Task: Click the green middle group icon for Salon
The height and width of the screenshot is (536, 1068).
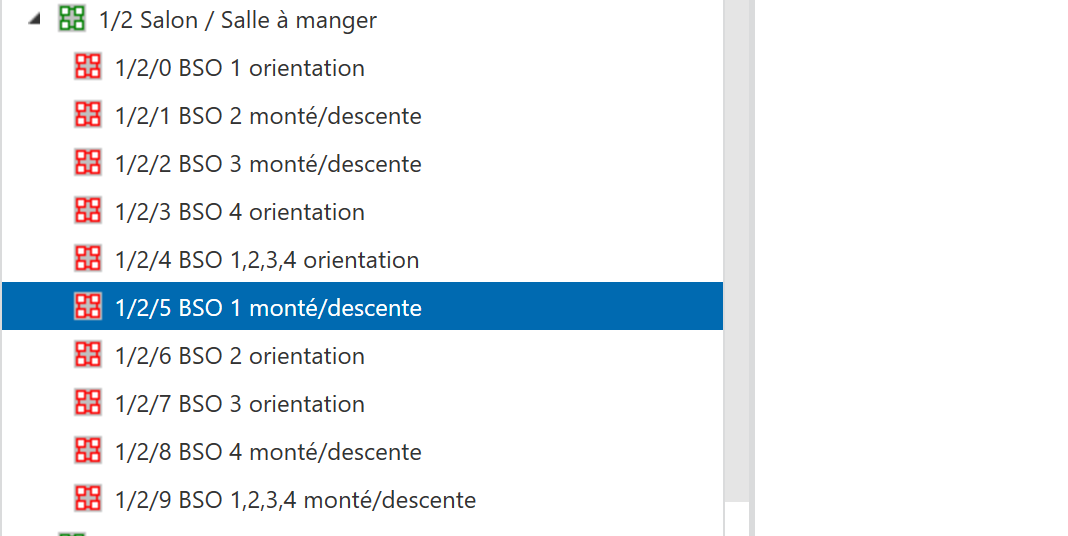Action: coord(71,19)
